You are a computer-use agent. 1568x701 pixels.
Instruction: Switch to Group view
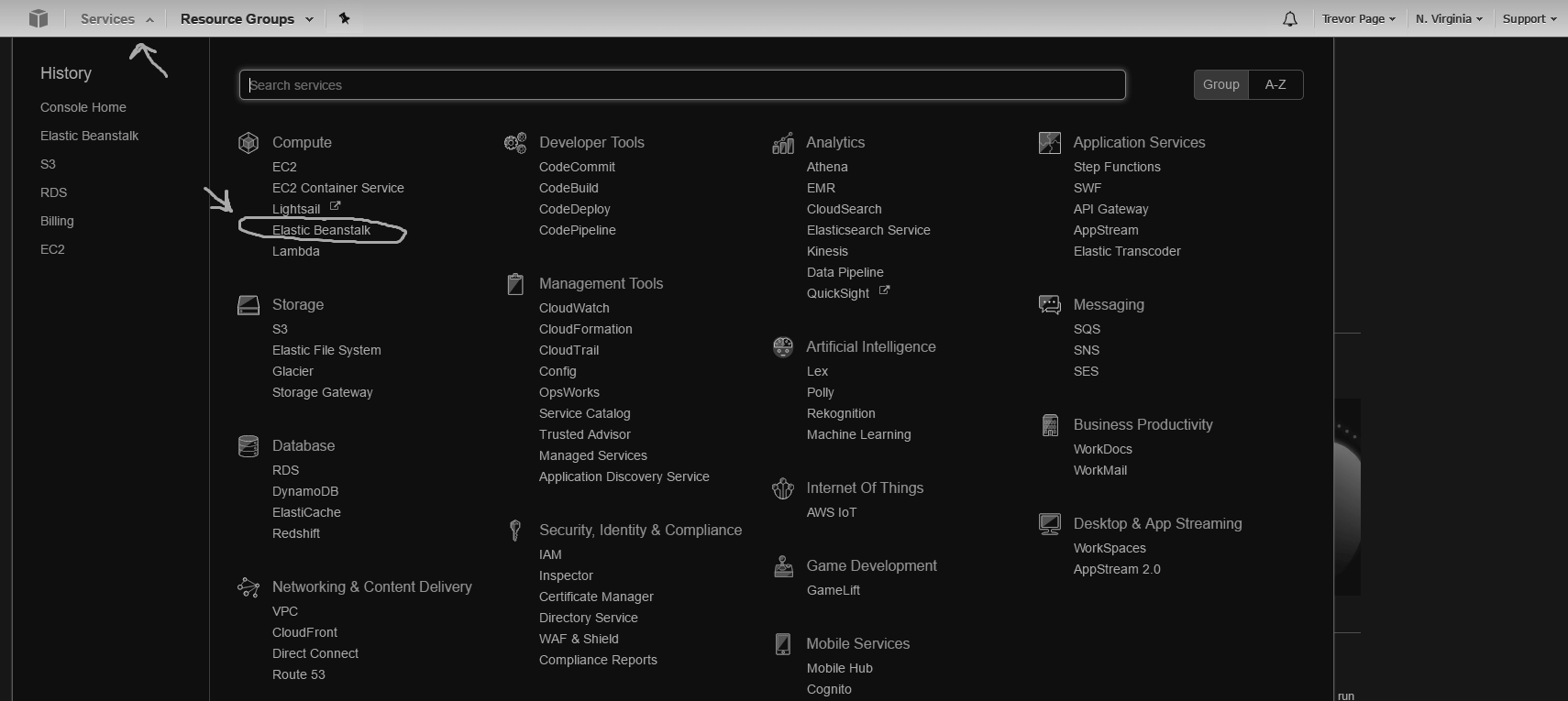click(x=1220, y=84)
